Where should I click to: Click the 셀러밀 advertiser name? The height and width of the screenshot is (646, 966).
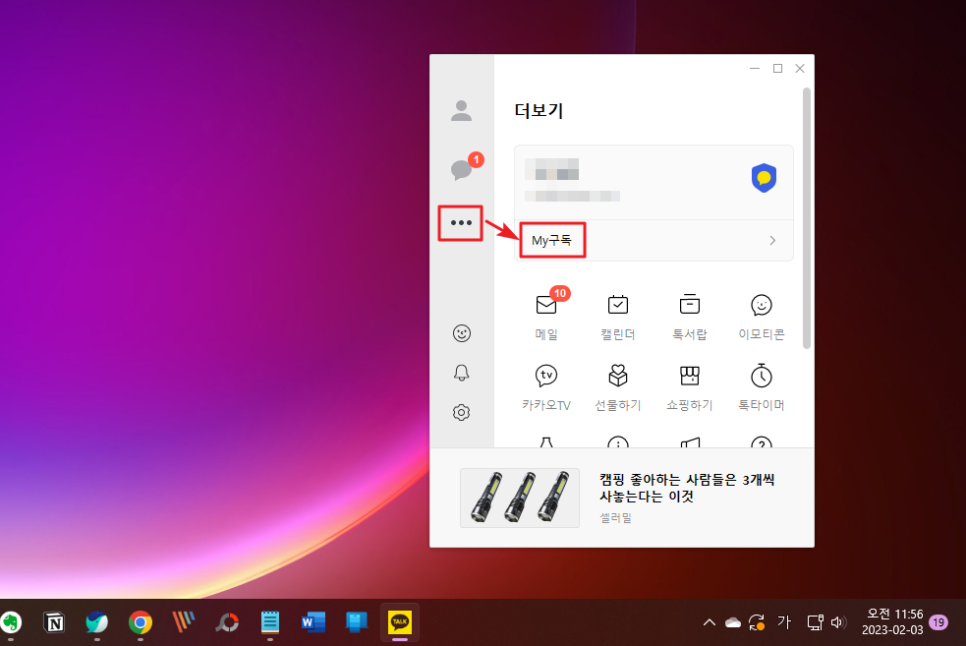[x=616, y=518]
